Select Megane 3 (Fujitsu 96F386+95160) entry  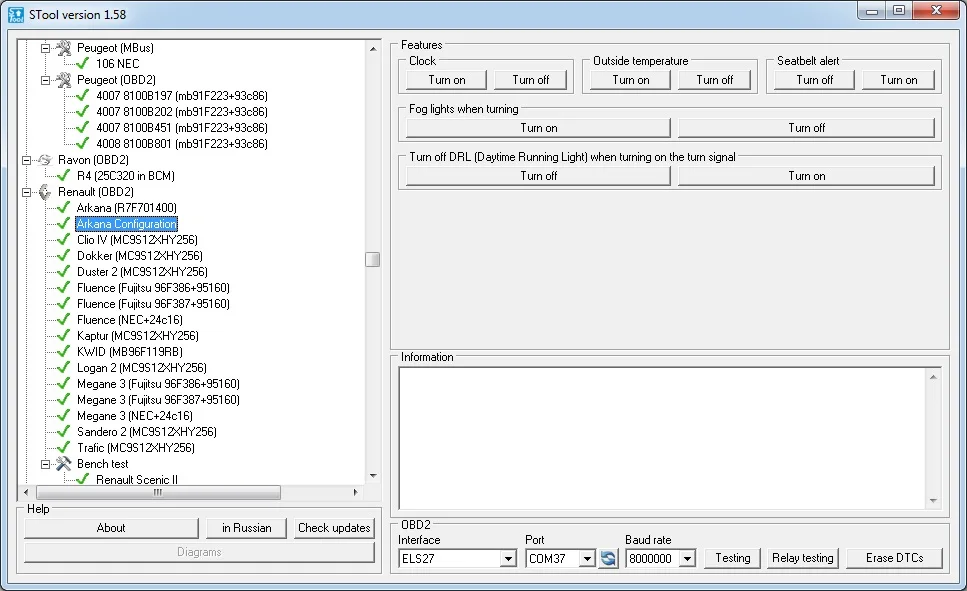[158, 384]
